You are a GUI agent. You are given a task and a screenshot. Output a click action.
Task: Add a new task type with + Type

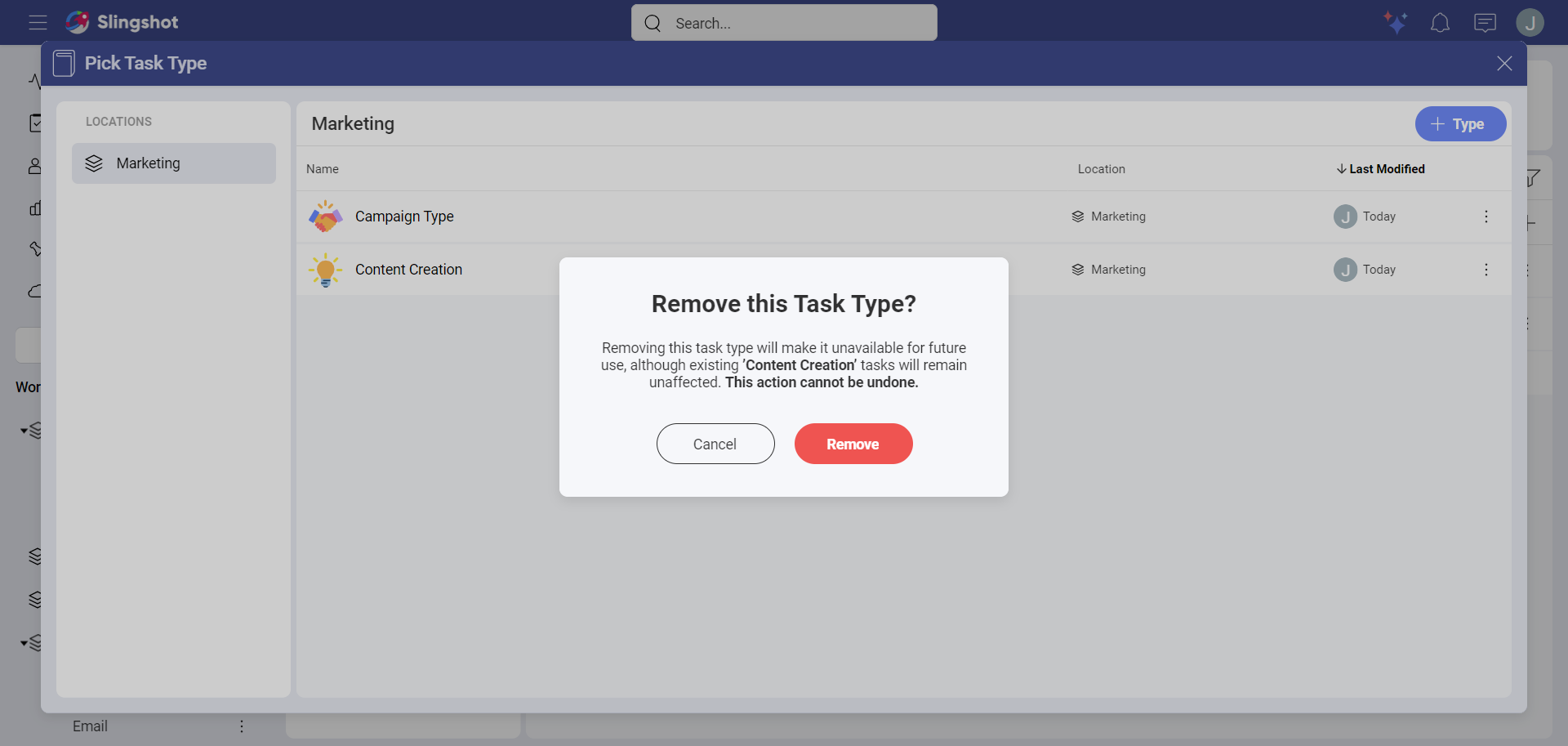(1460, 124)
